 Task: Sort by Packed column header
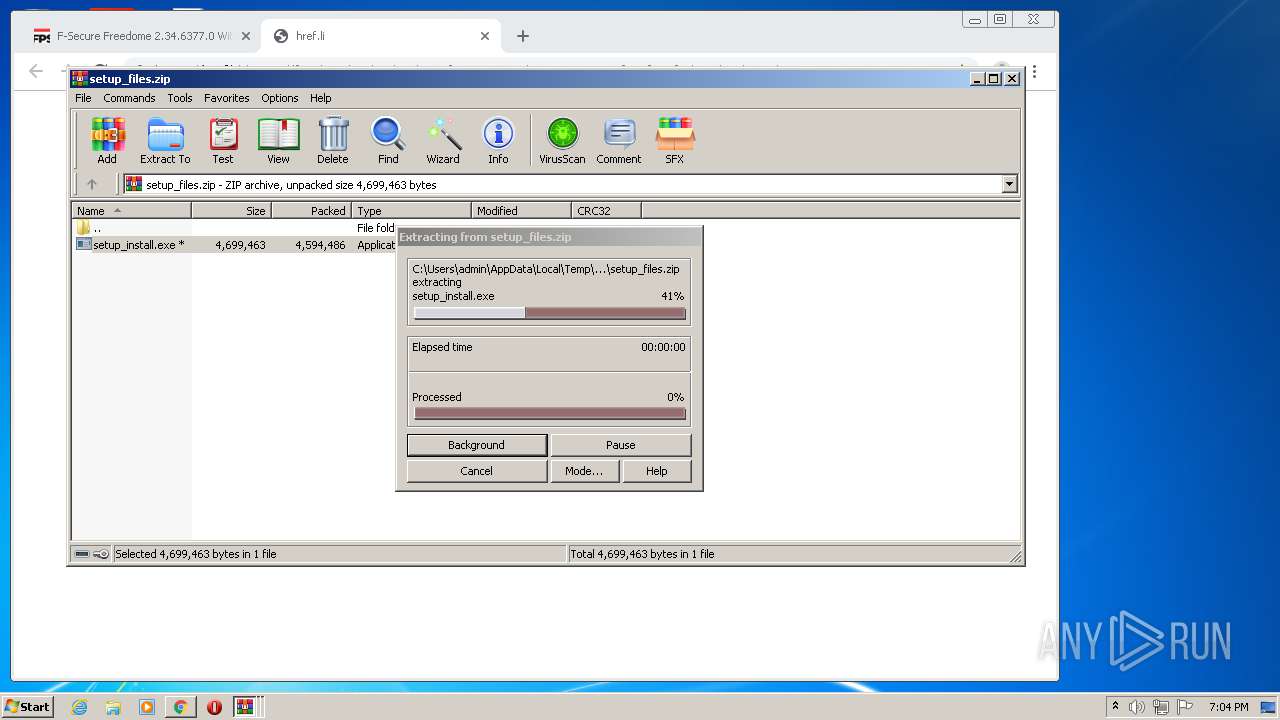pyautogui.click(x=311, y=211)
